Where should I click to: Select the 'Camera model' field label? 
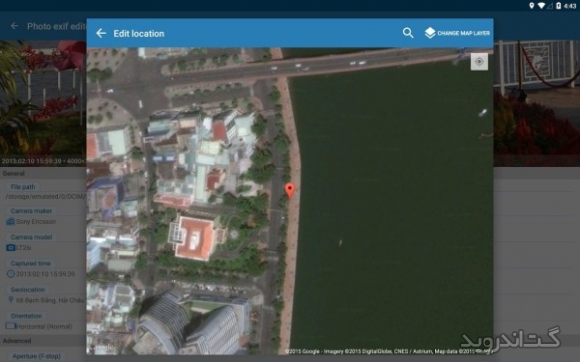coord(31,237)
